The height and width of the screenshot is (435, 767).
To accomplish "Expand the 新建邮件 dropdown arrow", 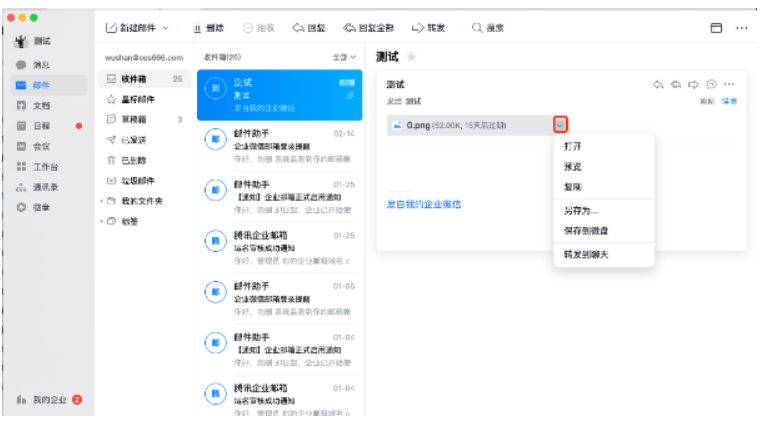I will 165,28.
